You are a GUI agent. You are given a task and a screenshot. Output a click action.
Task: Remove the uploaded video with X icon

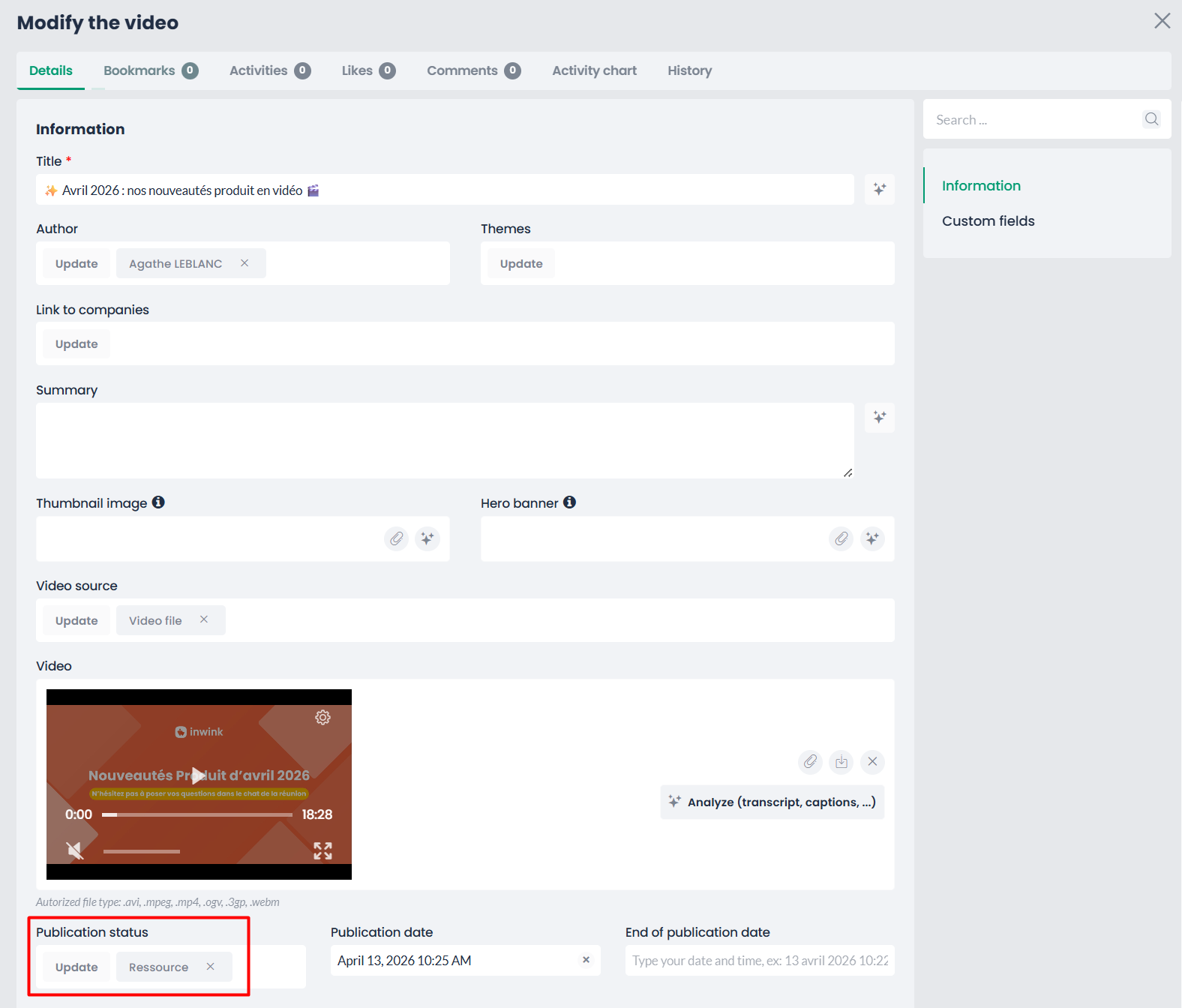pos(872,762)
